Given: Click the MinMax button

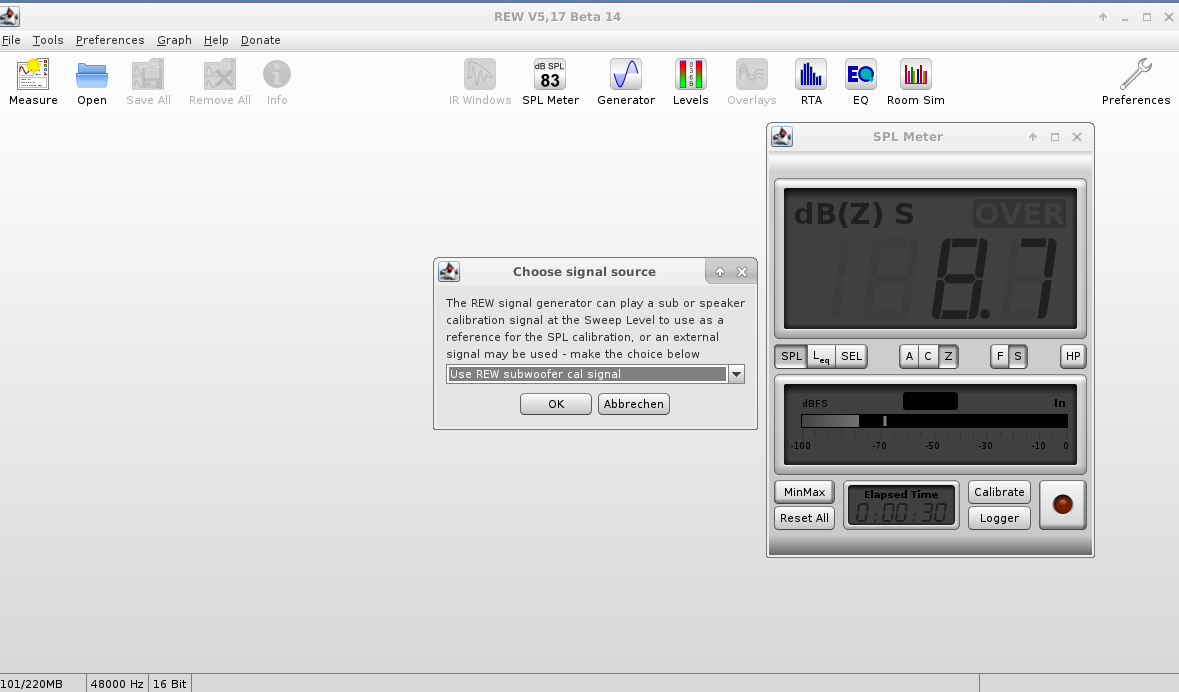Looking at the screenshot, I should point(805,492).
